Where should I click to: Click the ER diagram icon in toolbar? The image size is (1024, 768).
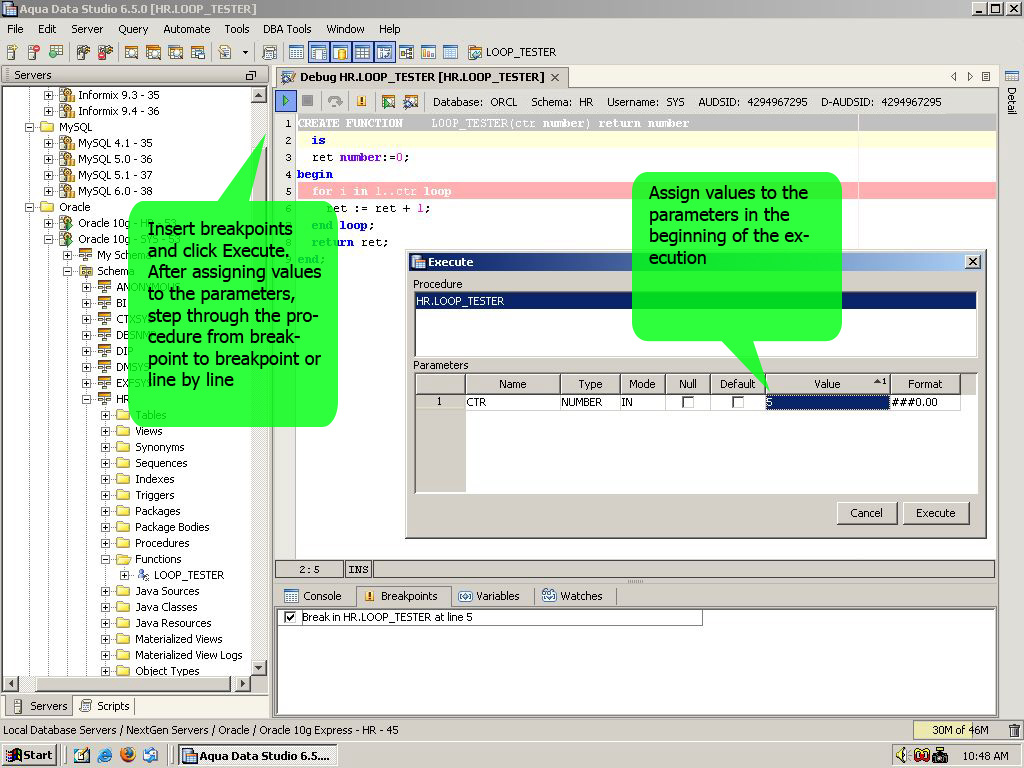406,52
